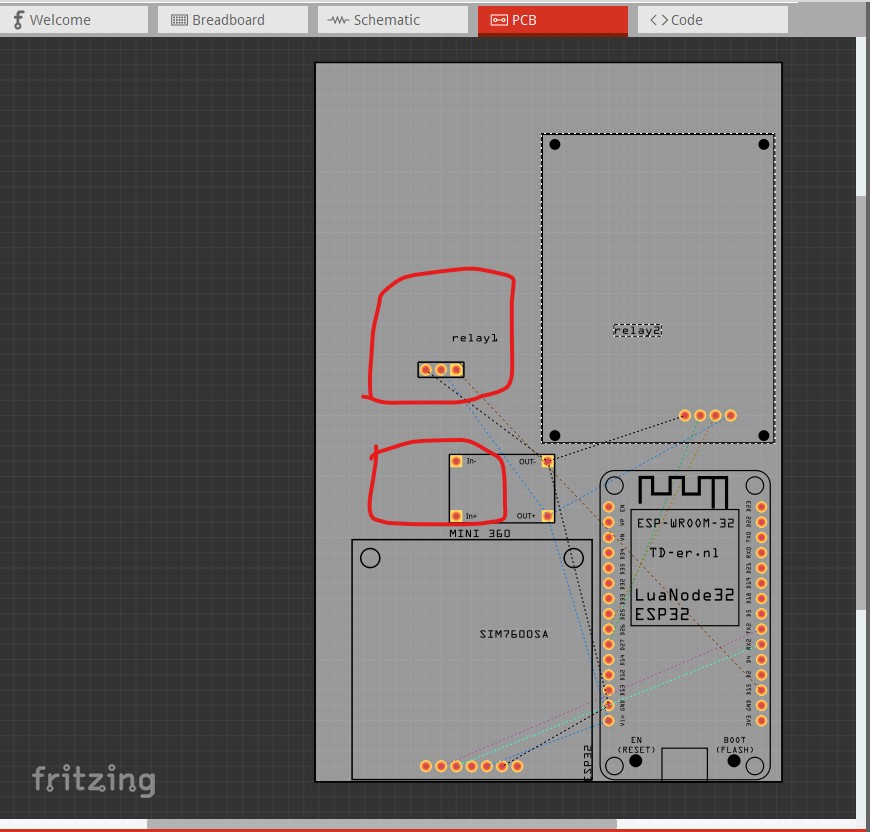Select the PCB tab
This screenshot has width=870, height=832.
[553, 21]
